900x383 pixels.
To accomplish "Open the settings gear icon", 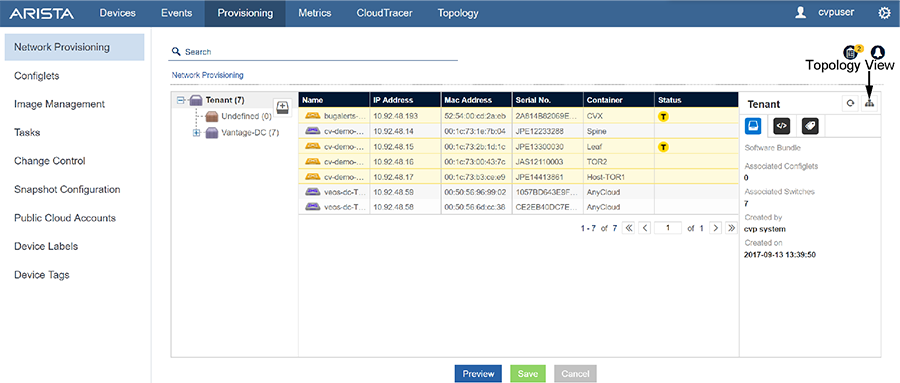I will click(885, 13).
